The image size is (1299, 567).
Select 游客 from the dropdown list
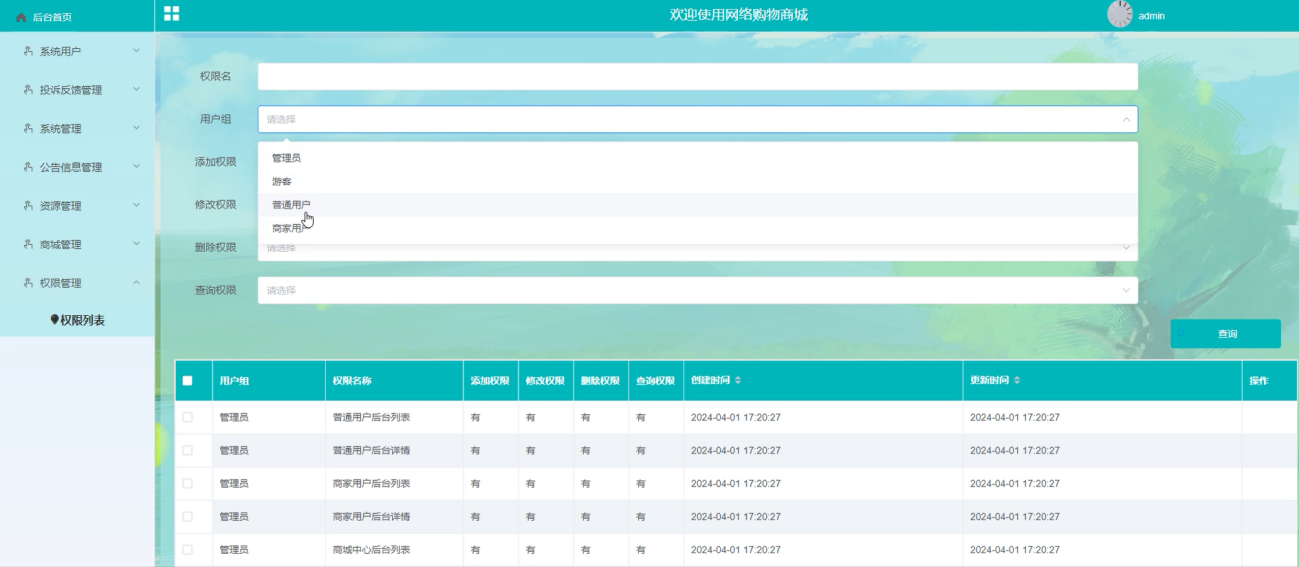point(697,182)
